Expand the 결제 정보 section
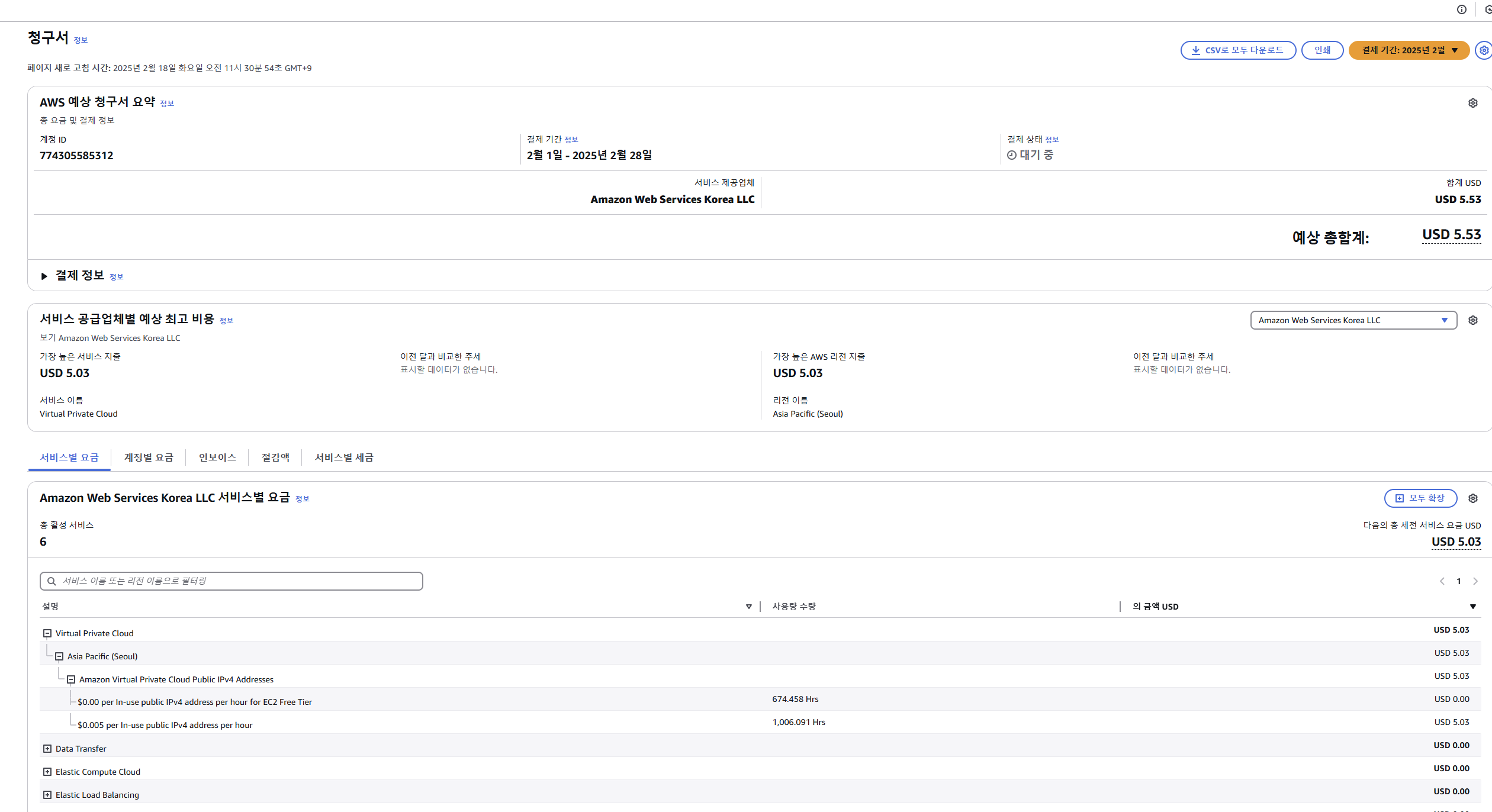 pos(44,276)
